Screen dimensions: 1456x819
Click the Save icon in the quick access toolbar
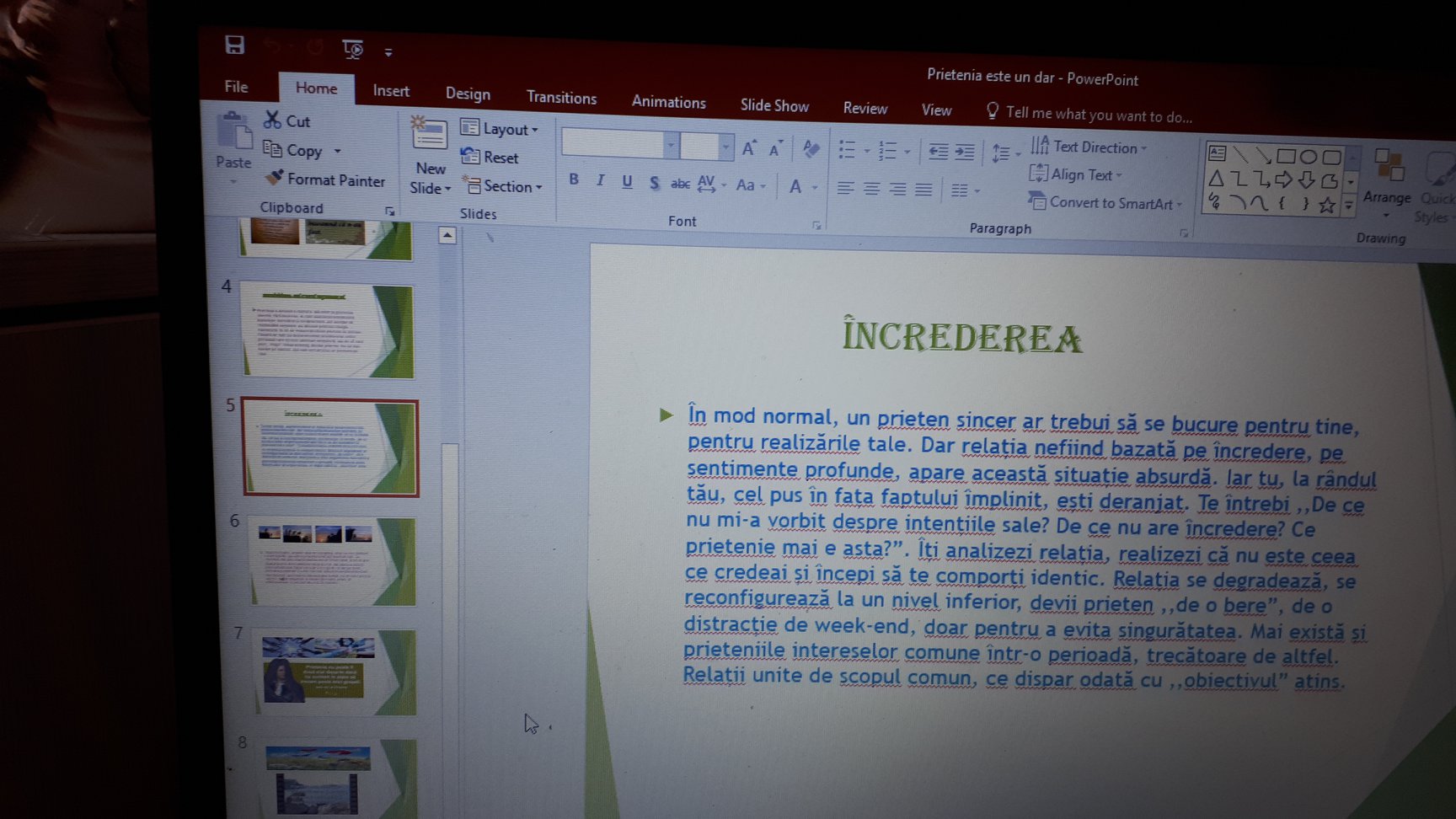tap(234, 45)
